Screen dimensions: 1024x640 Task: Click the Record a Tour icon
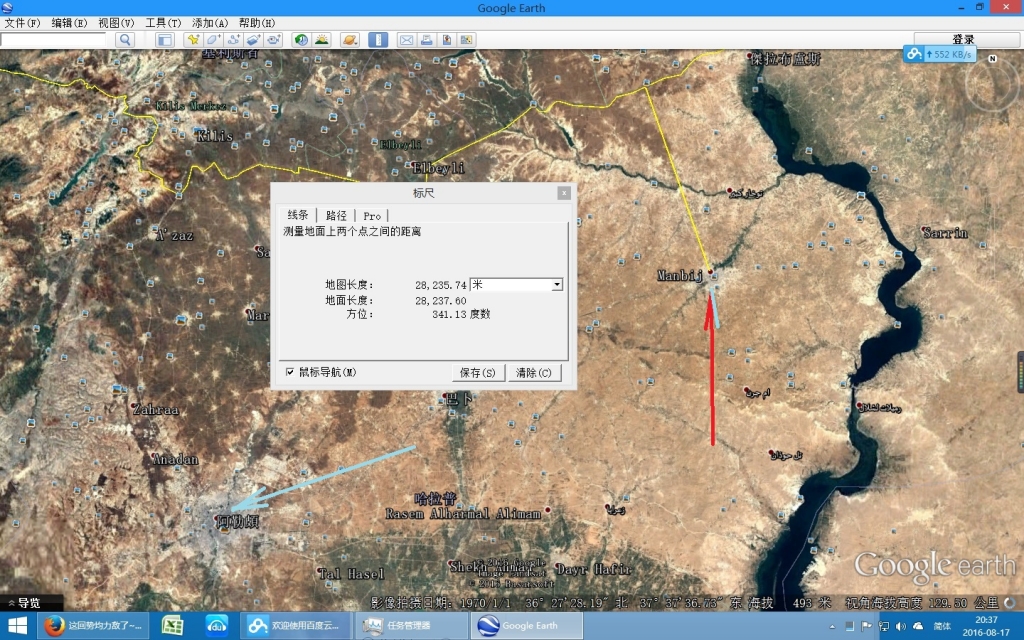pos(273,40)
